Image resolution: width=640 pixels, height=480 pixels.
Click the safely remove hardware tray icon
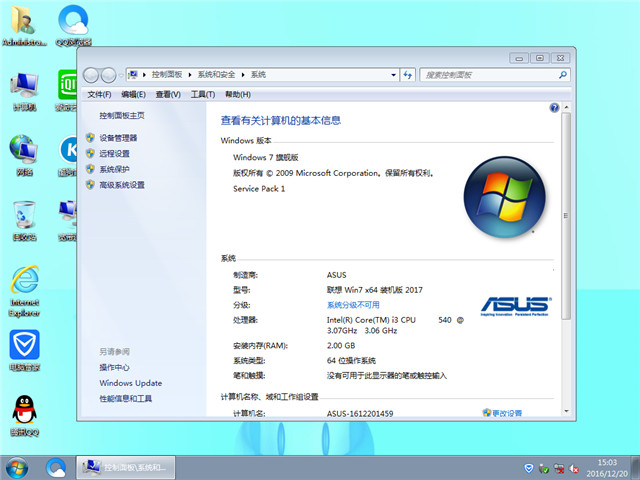click(544, 468)
